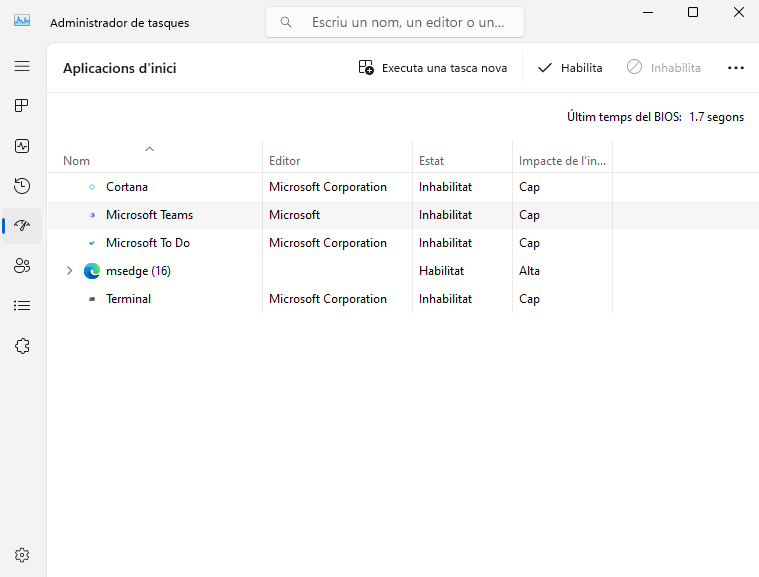The height and width of the screenshot is (577, 759).
Task: Sort by the Estat column header
Action: click(x=432, y=161)
